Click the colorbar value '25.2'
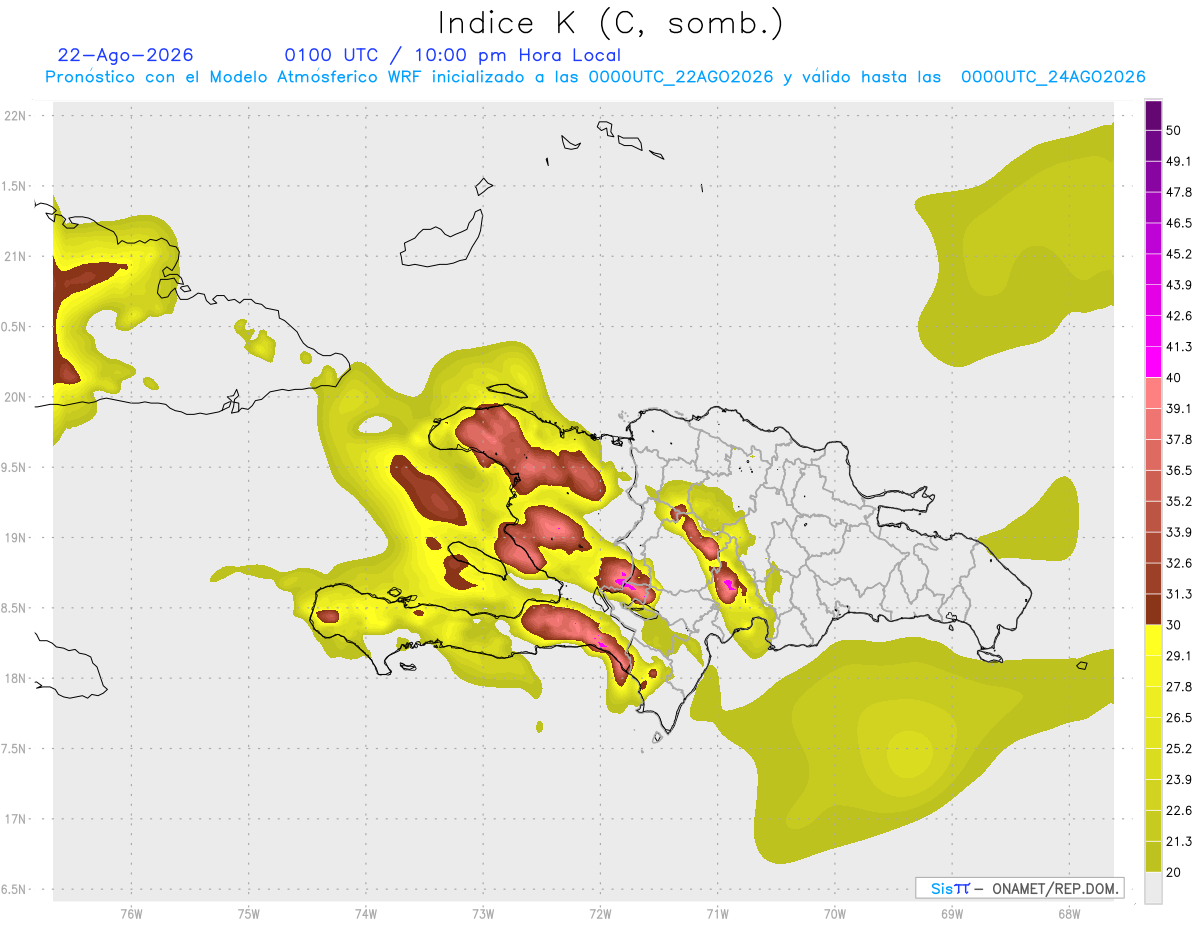This screenshot has width=1200, height=927. 1179,749
